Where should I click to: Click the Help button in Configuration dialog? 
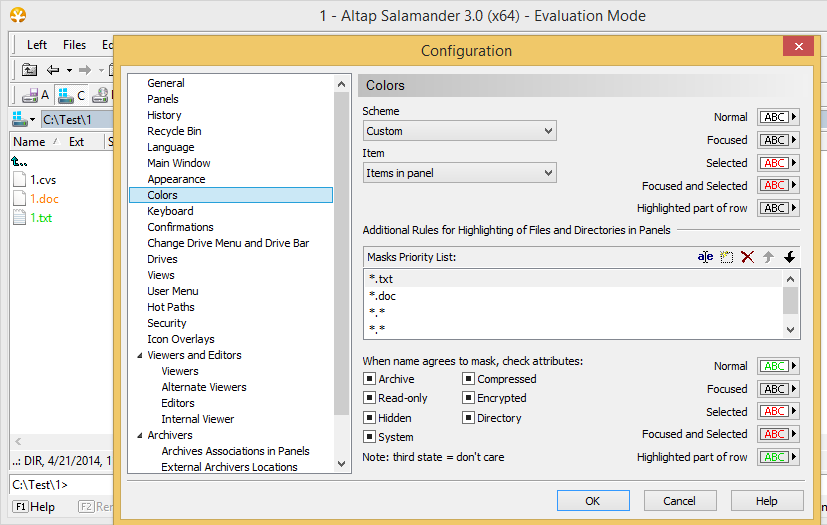click(766, 501)
